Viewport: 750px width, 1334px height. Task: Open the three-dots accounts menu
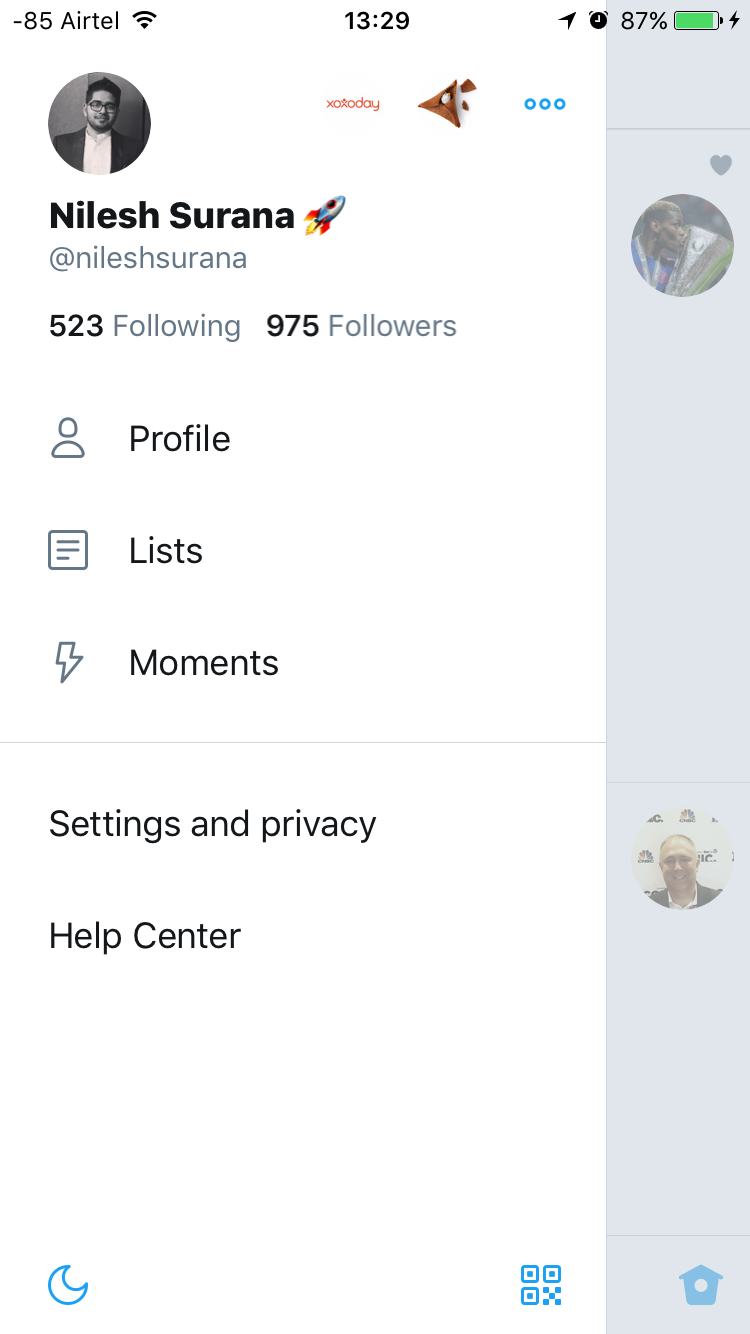coord(545,104)
